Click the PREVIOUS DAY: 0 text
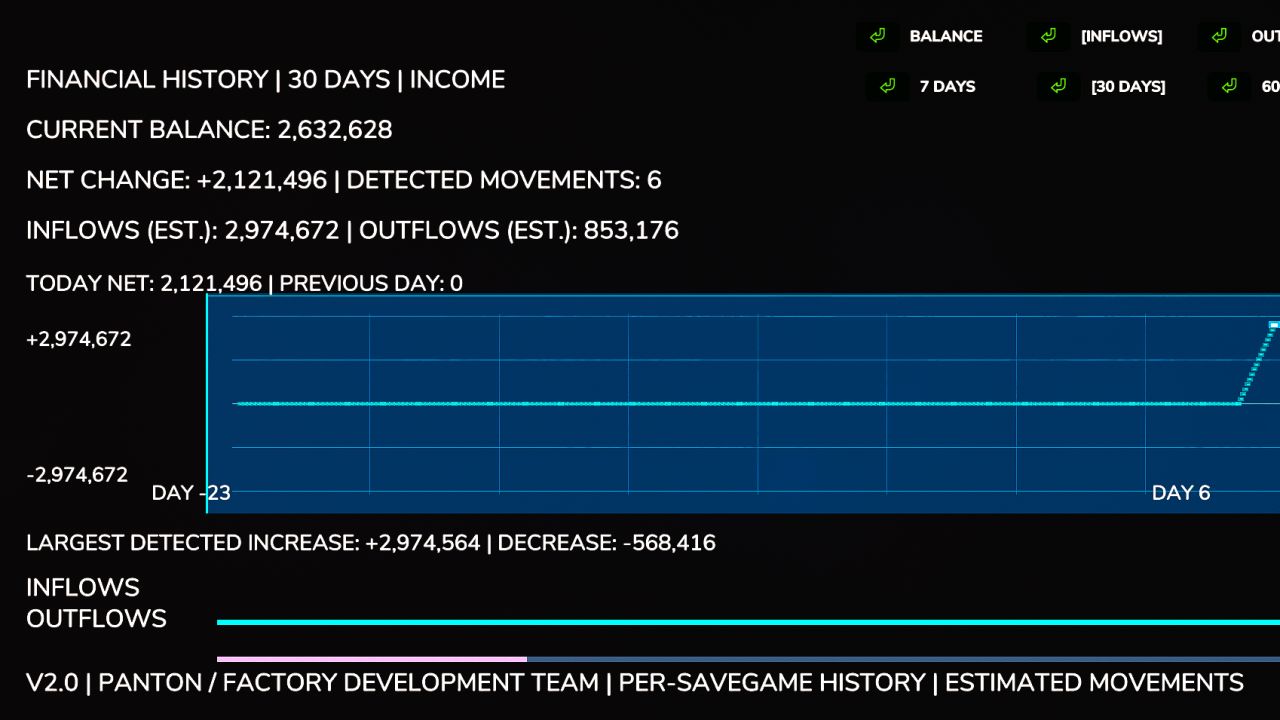Image resolution: width=1280 pixels, height=720 pixels. coord(371,284)
